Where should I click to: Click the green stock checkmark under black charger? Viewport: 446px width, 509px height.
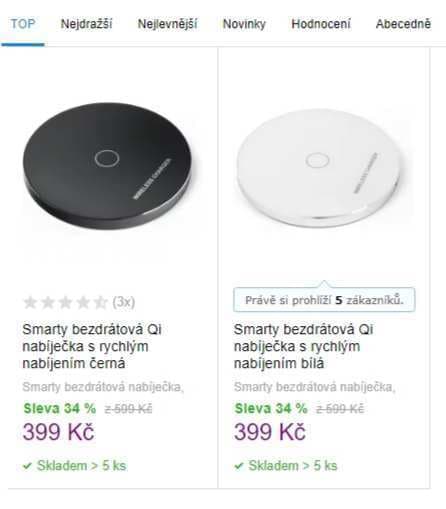point(27,466)
